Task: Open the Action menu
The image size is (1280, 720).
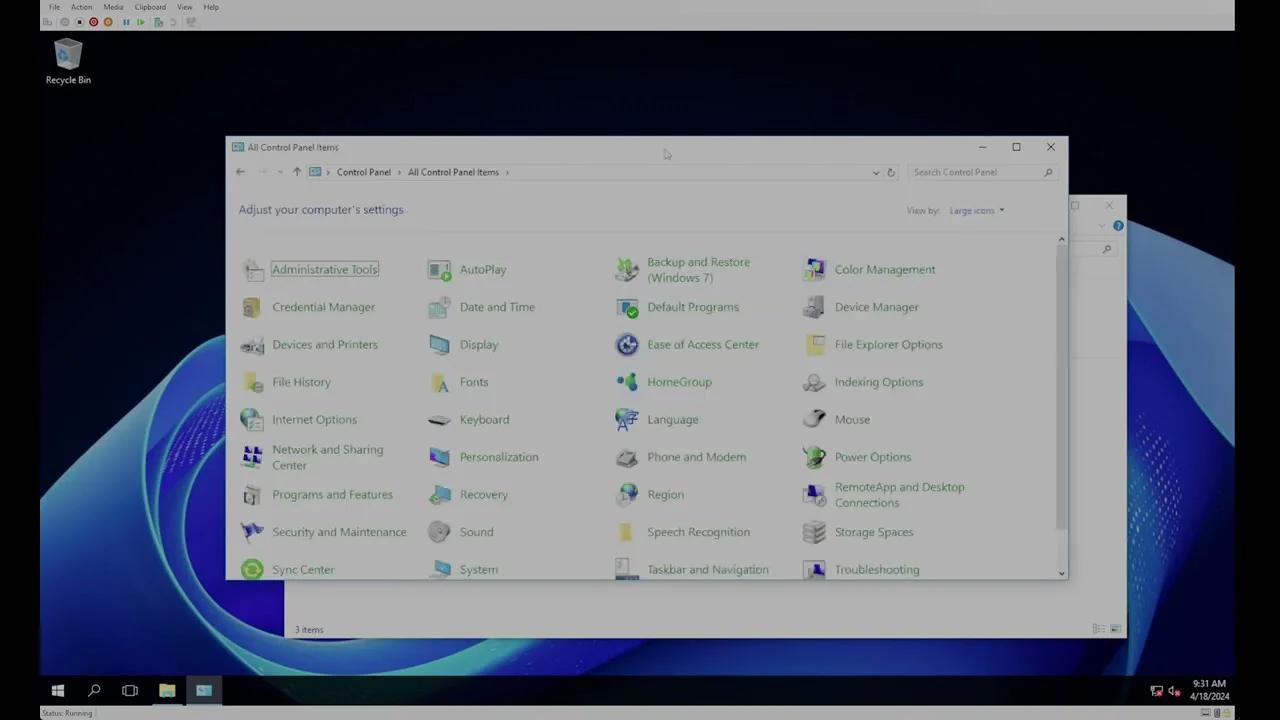Action: (x=81, y=7)
